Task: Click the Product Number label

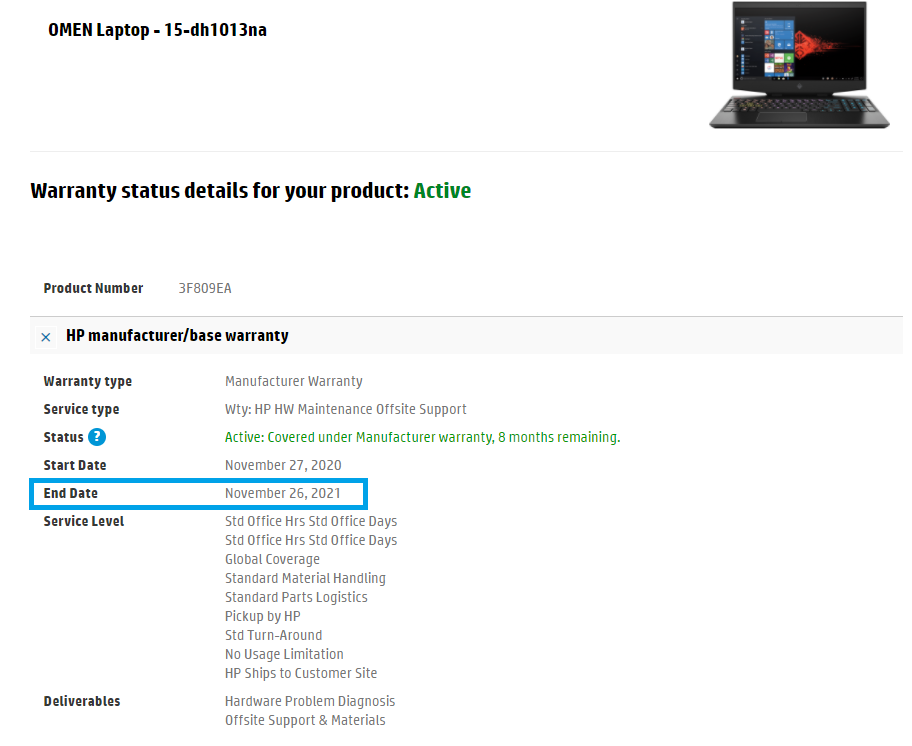Action: click(x=93, y=288)
